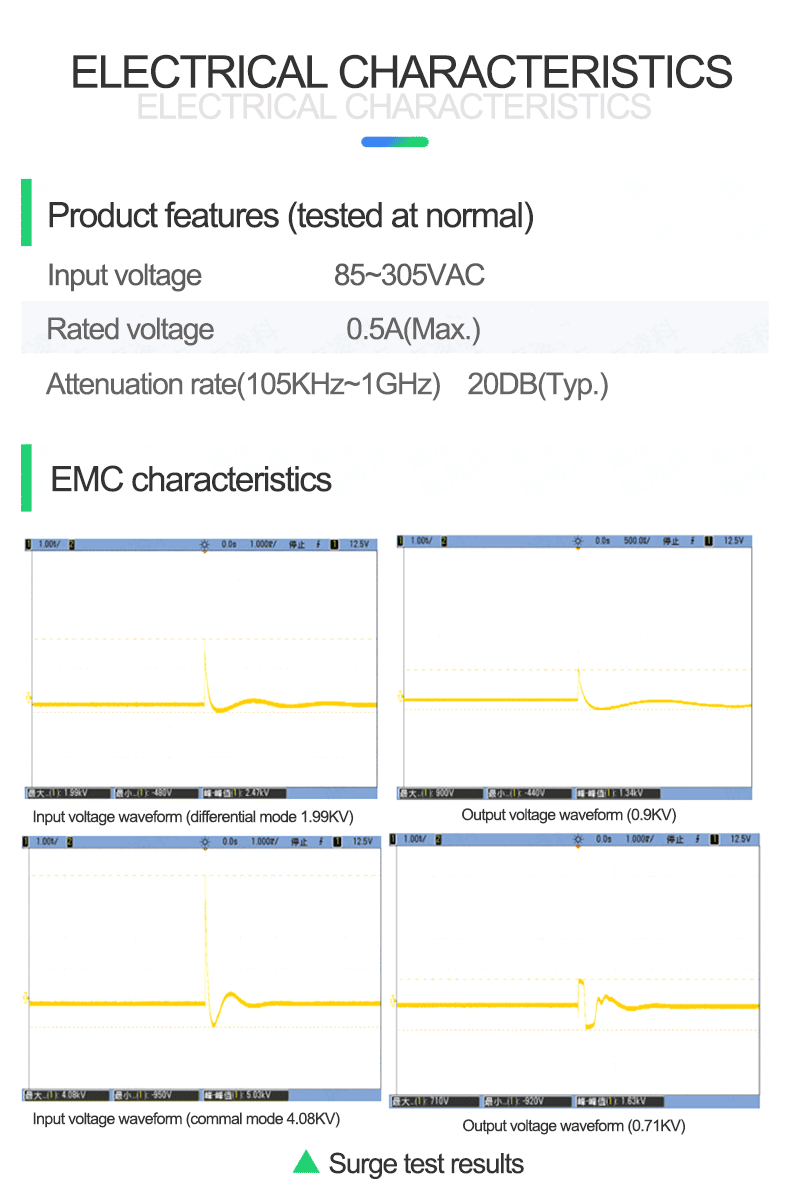The image size is (790, 1187).
Task: Click the green bar beside EMC characteristics
Action: click(26, 478)
